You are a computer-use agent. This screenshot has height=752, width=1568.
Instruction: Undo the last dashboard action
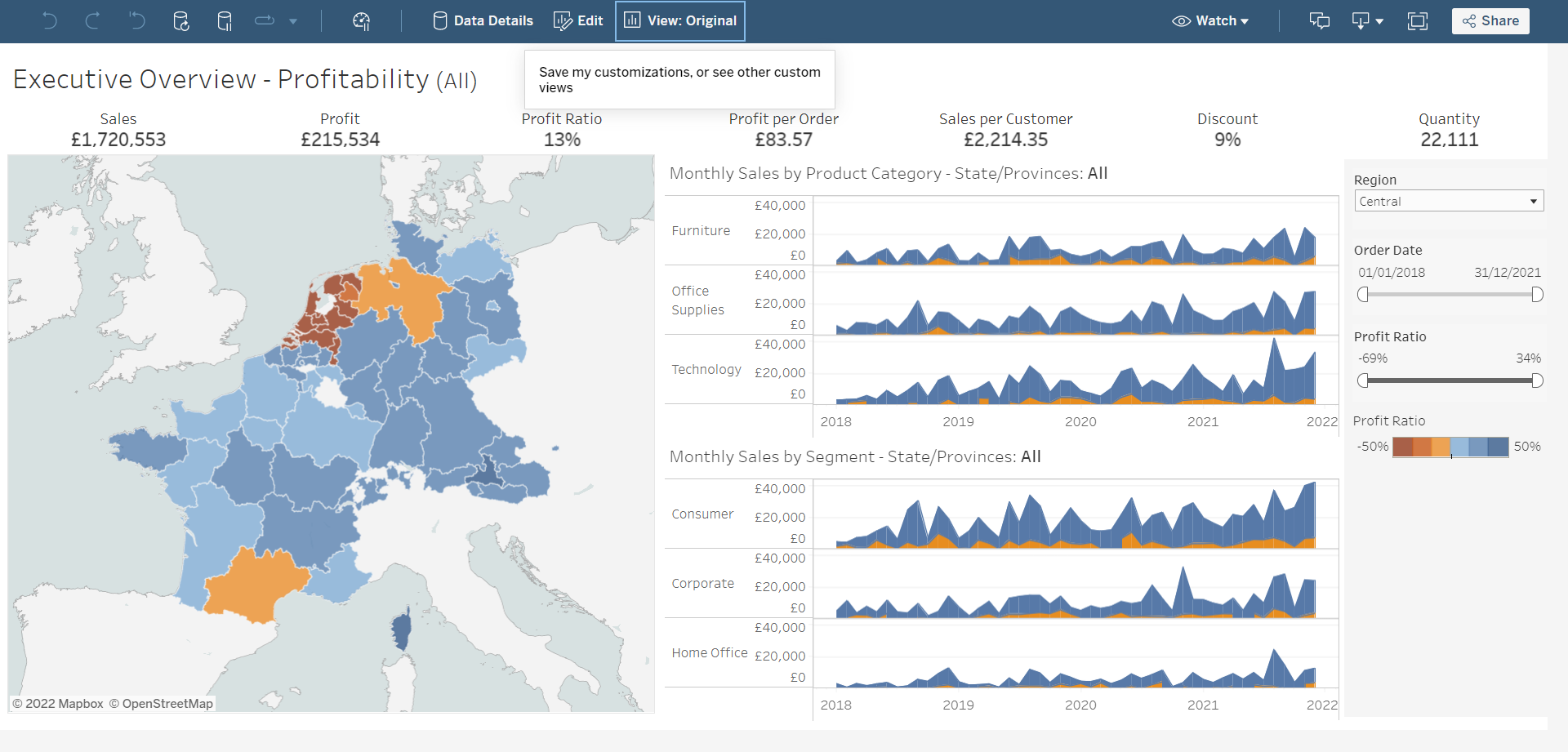49,20
